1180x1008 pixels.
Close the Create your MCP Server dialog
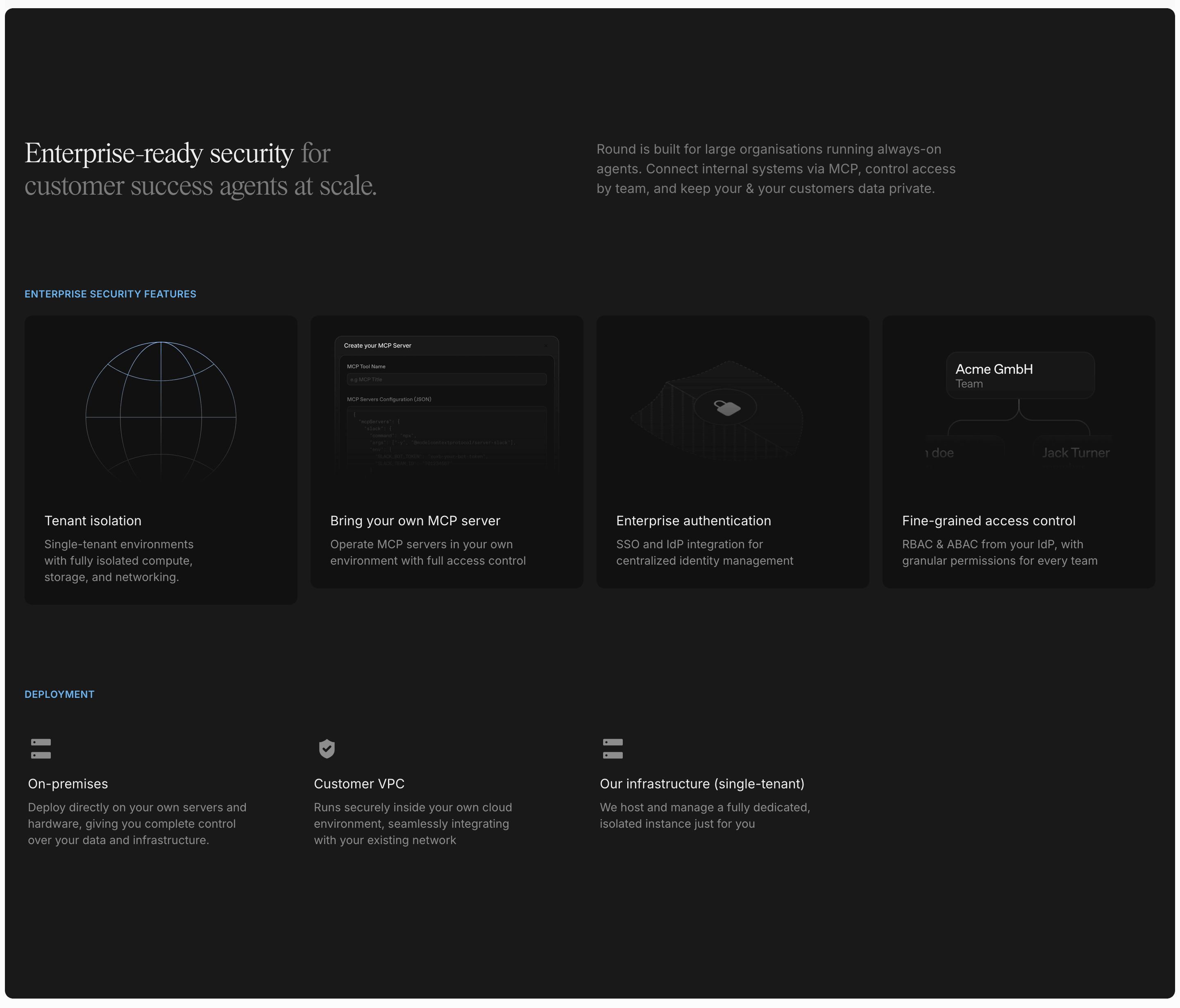(x=546, y=346)
